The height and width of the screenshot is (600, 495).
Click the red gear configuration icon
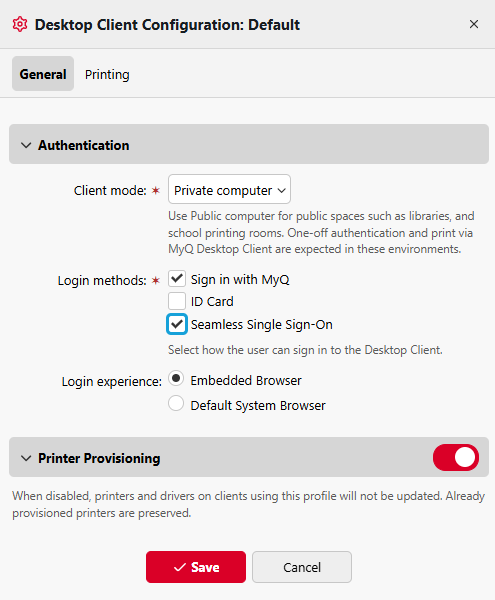pos(20,24)
